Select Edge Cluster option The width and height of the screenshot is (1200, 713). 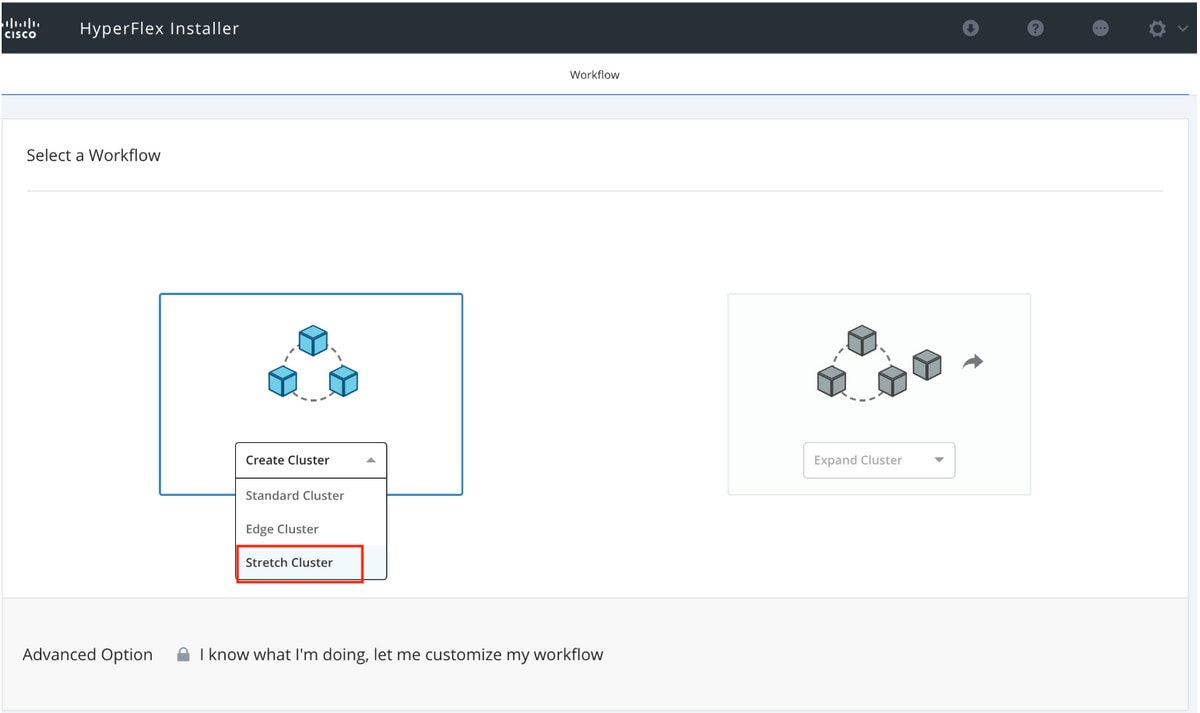click(x=311, y=529)
